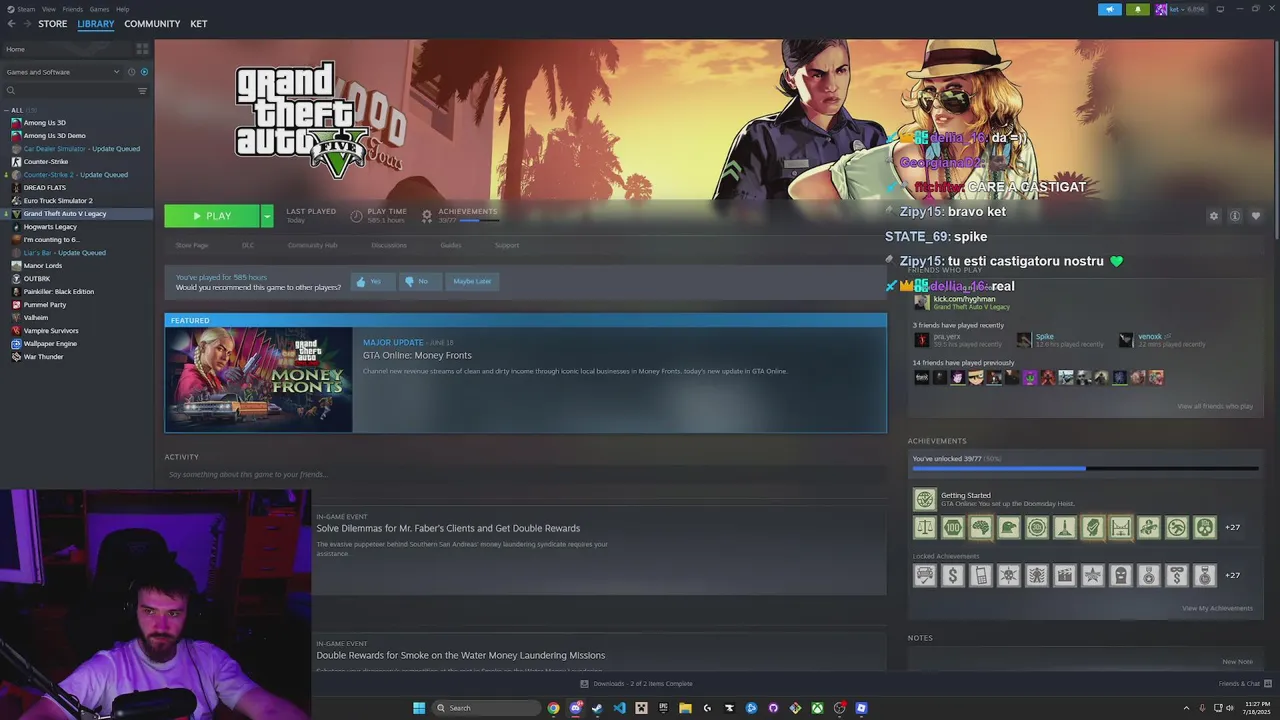Screen dimensions: 1280x720
Task: Click the Say something activity field
Action: 525,474
